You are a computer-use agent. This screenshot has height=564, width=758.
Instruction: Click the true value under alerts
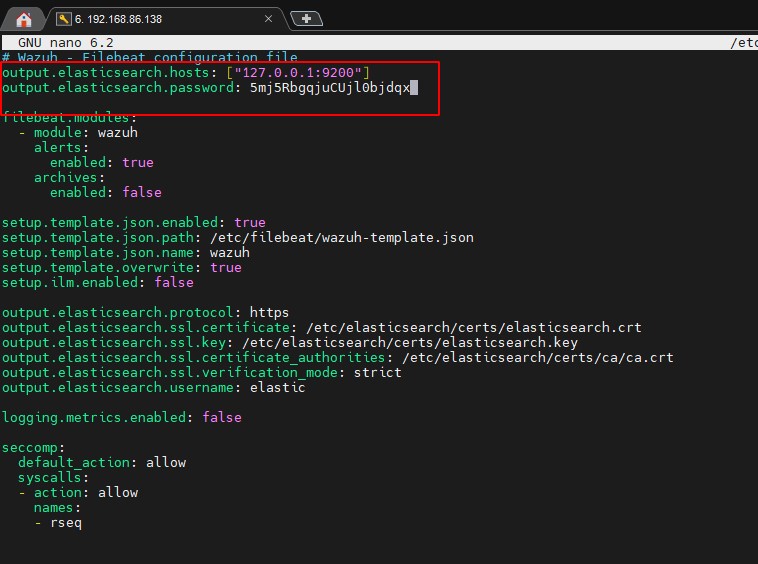coord(138,162)
